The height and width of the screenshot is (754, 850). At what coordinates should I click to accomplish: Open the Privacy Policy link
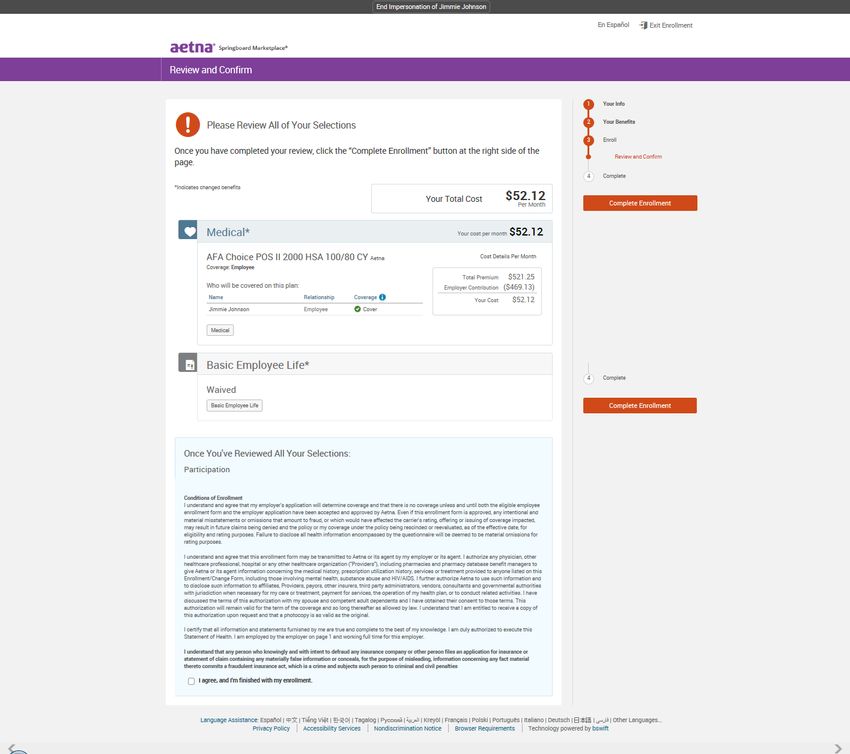[271, 729]
